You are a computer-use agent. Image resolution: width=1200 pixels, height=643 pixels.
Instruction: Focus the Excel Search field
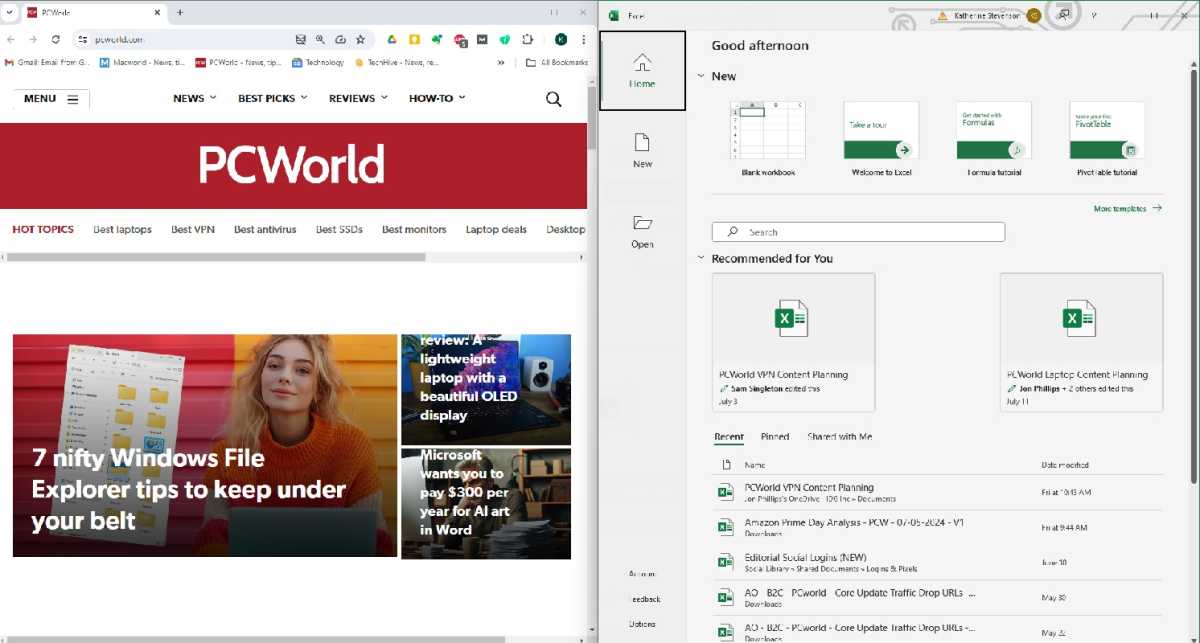coord(858,232)
